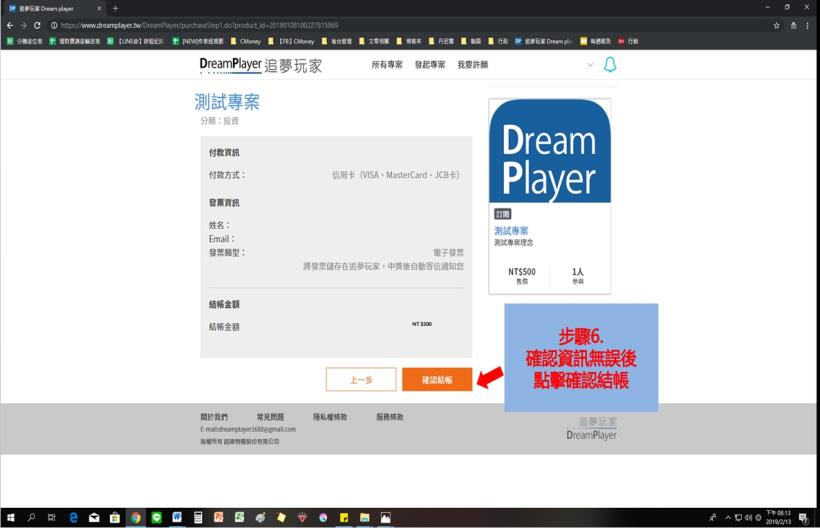820x528 pixels.
Task: Open 常見問題 footer link
Action: tap(270, 417)
